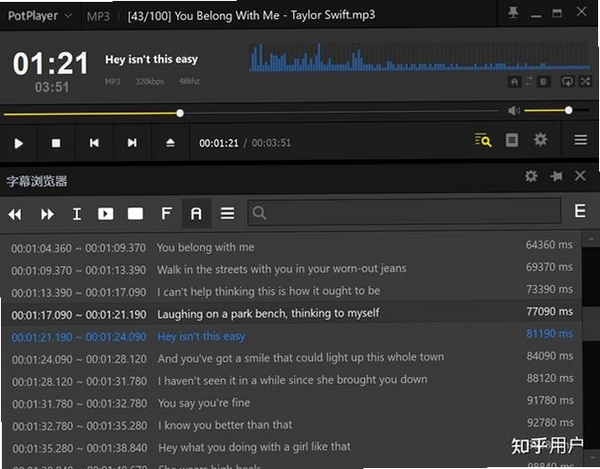The width and height of the screenshot is (600, 469).
Task: Open the subtitle list menu icon
Action: click(227, 213)
